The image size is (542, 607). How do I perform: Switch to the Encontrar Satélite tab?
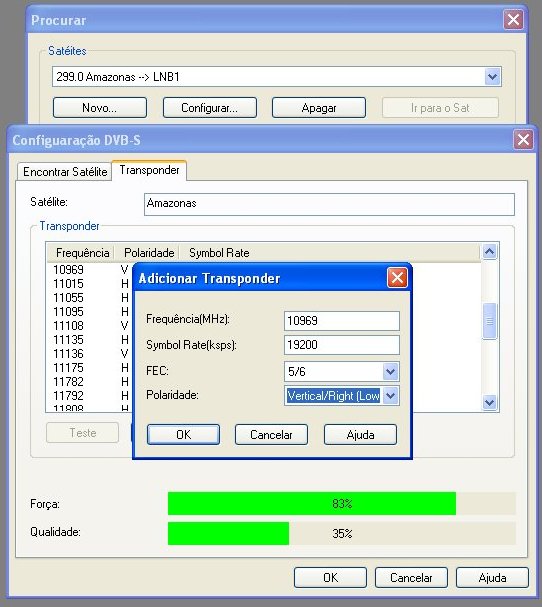[x=65, y=171]
